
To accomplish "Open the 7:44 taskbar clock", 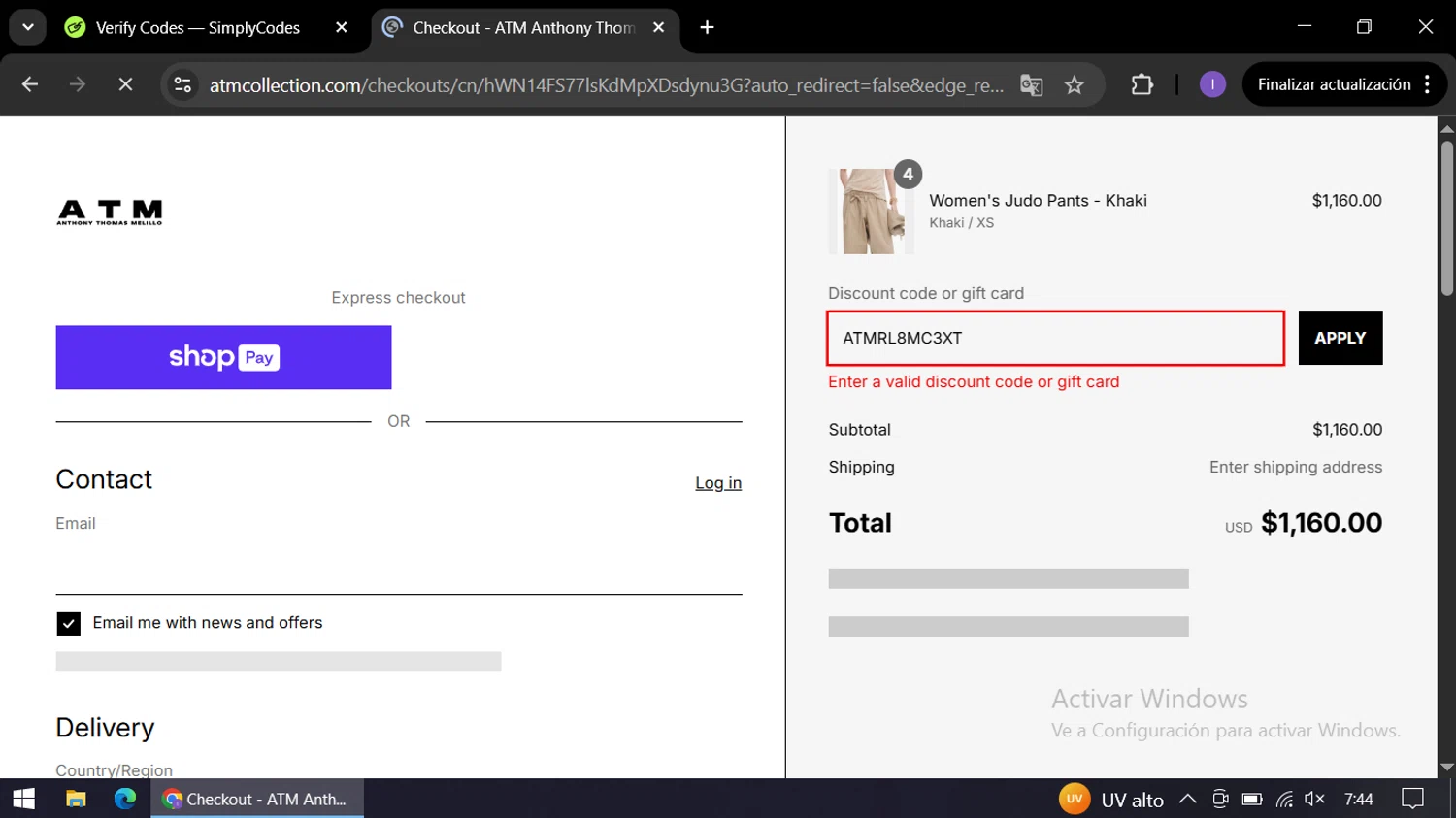I will [1359, 800].
